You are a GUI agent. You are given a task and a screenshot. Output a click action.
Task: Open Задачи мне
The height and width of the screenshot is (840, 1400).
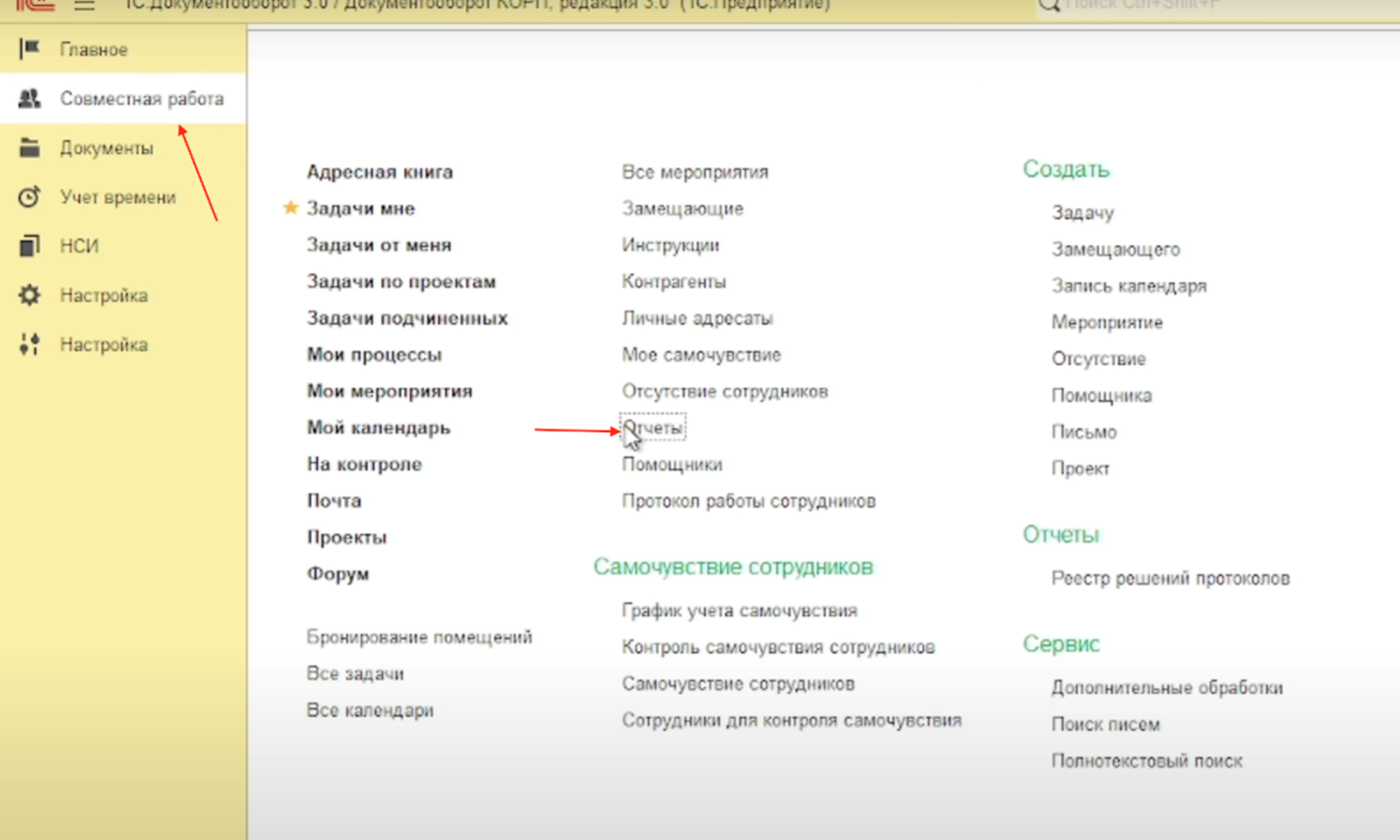(x=361, y=208)
